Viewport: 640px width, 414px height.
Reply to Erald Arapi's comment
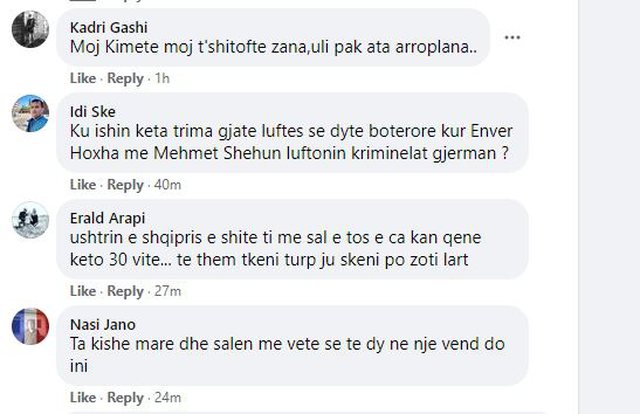(125, 291)
